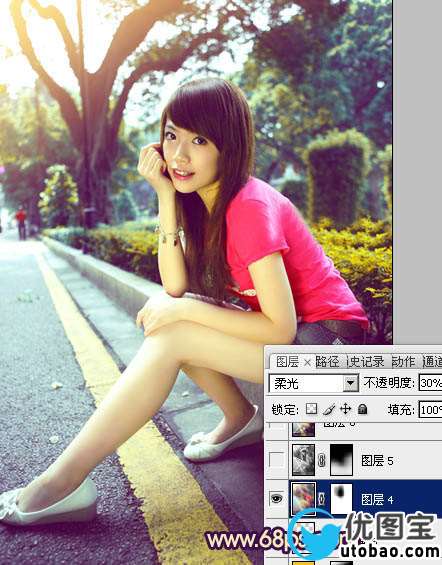Click the 不透明度 opacity field
This screenshot has width=442, height=565.
[x=430, y=383]
